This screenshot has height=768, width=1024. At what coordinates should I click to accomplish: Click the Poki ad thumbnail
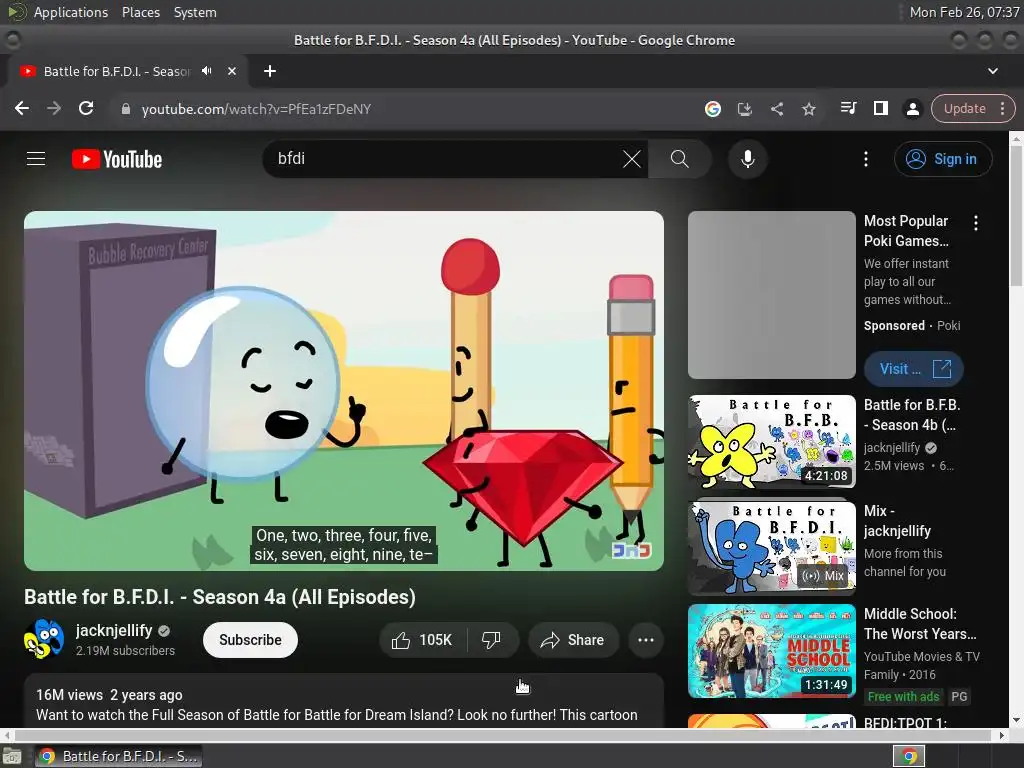coord(771,295)
